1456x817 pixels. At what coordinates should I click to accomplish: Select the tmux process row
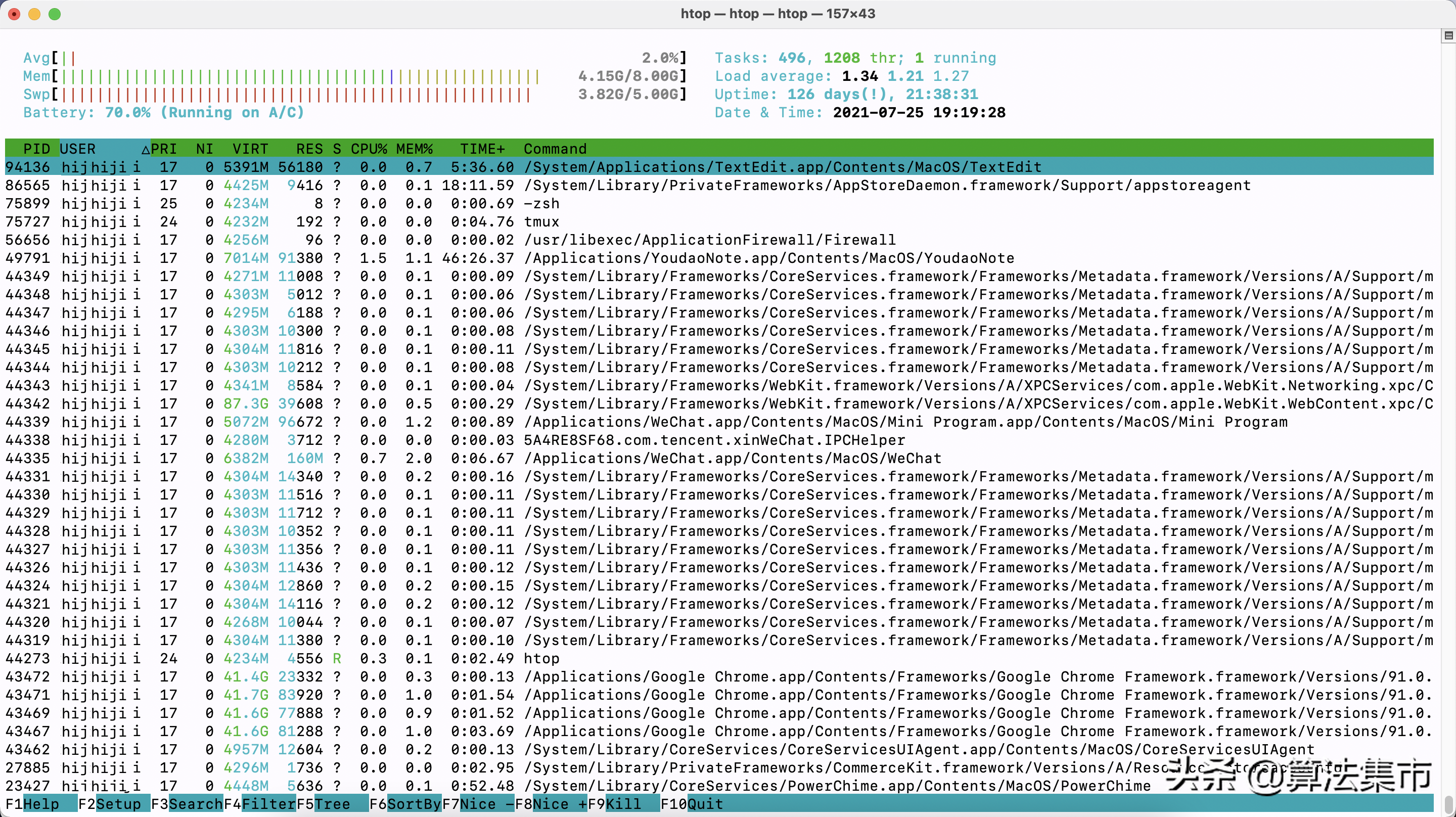(x=541, y=221)
